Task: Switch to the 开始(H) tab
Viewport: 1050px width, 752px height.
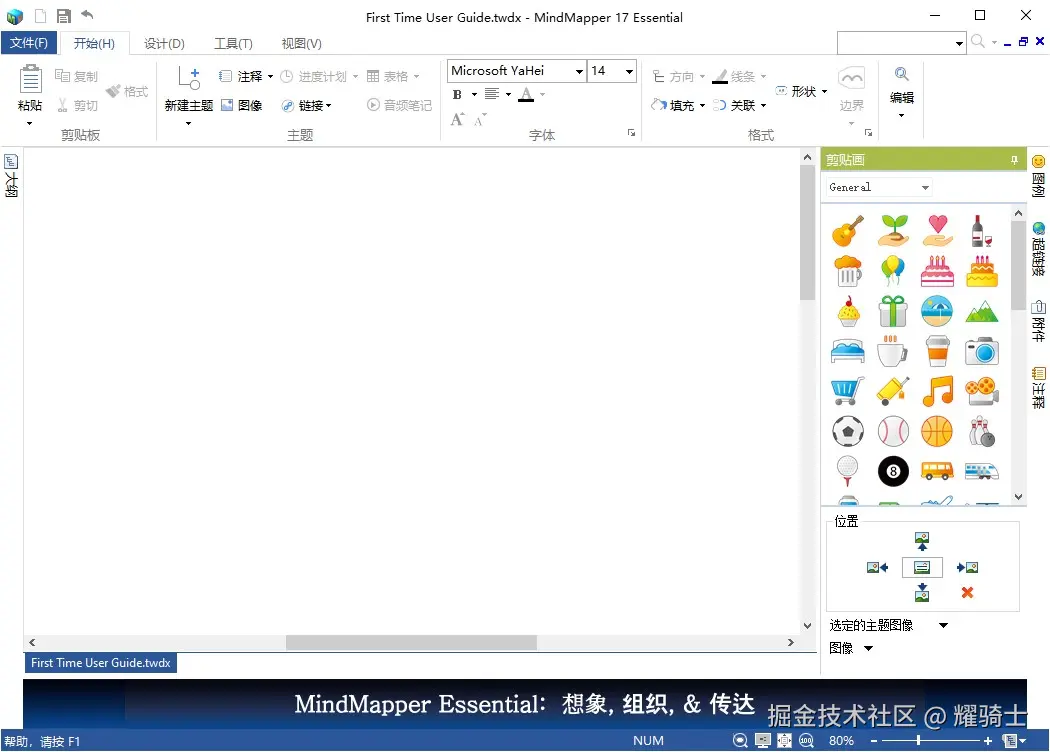Action: 94,44
